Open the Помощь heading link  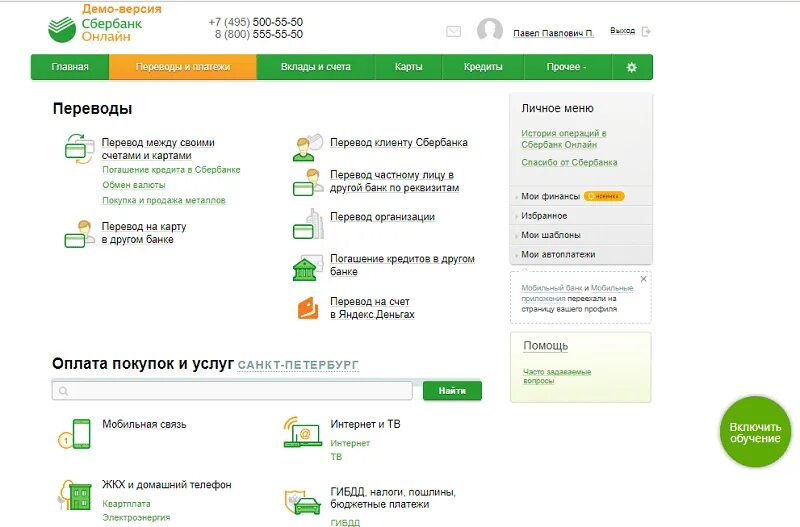(x=545, y=346)
